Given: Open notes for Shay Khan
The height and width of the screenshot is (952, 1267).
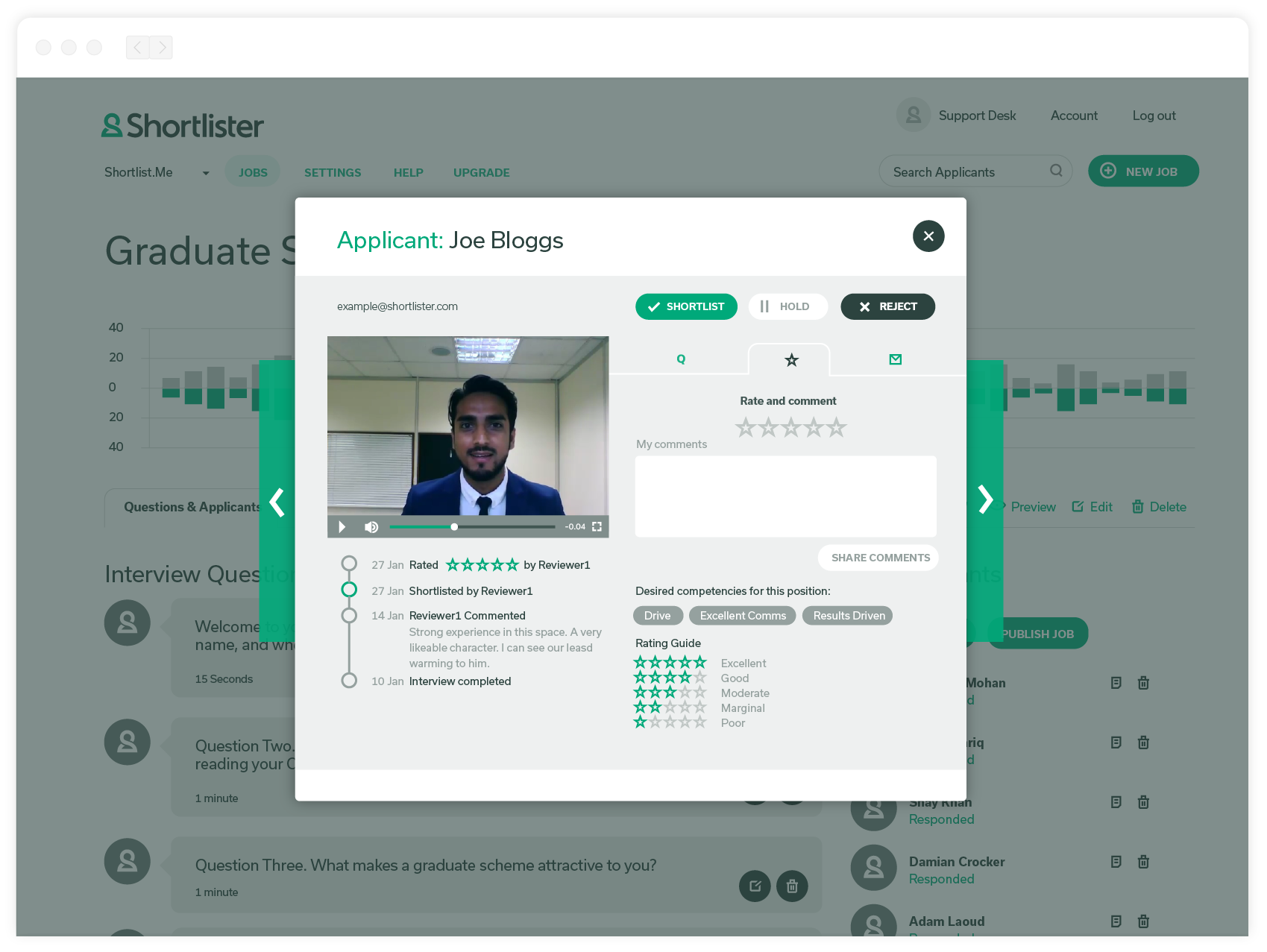Looking at the screenshot, I should pos(1116,802).
